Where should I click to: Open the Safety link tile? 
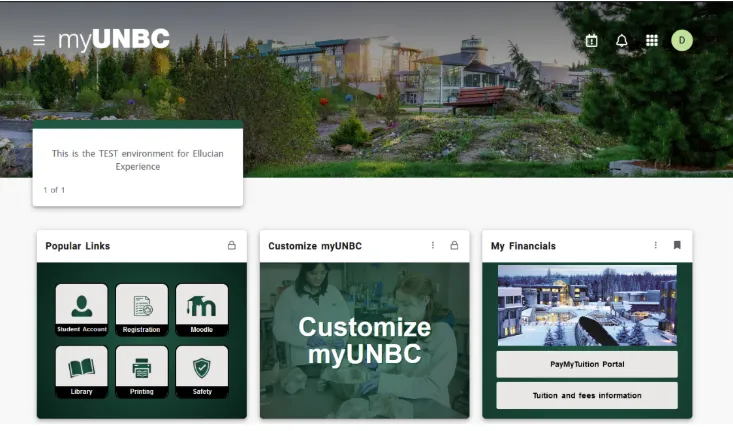click(x=202, y=372)
